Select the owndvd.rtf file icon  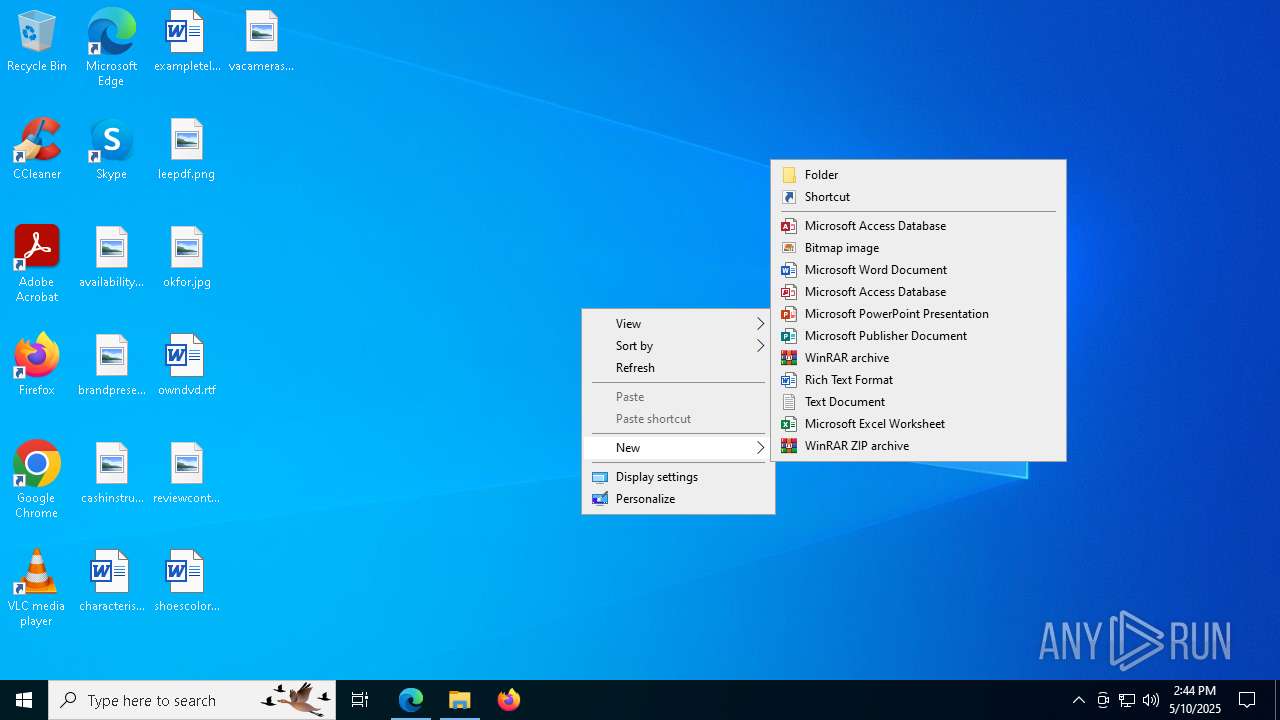186,366
